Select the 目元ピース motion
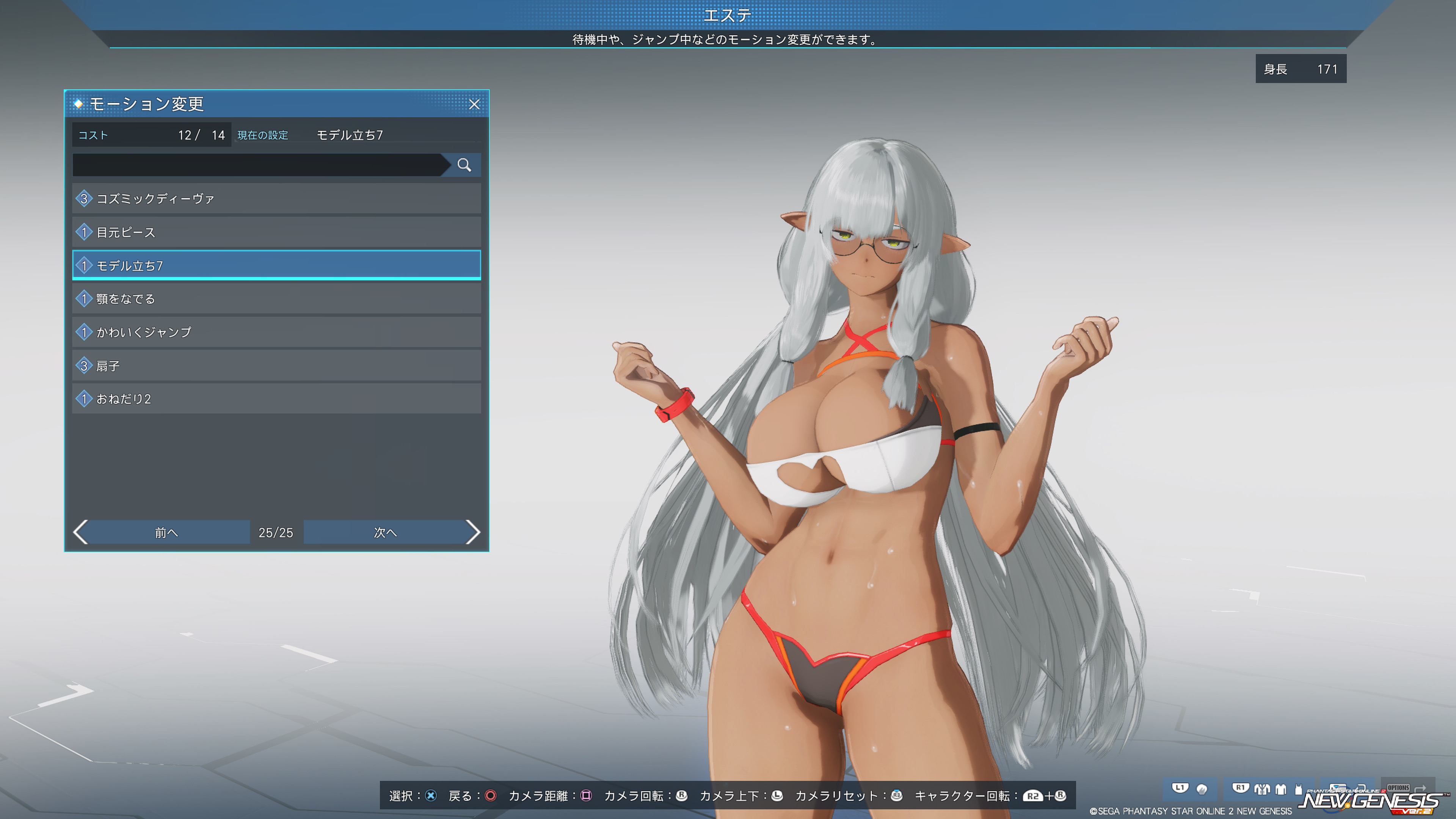Image resolution: width=1456 pixels, height=819 pixels. point(276,232)
